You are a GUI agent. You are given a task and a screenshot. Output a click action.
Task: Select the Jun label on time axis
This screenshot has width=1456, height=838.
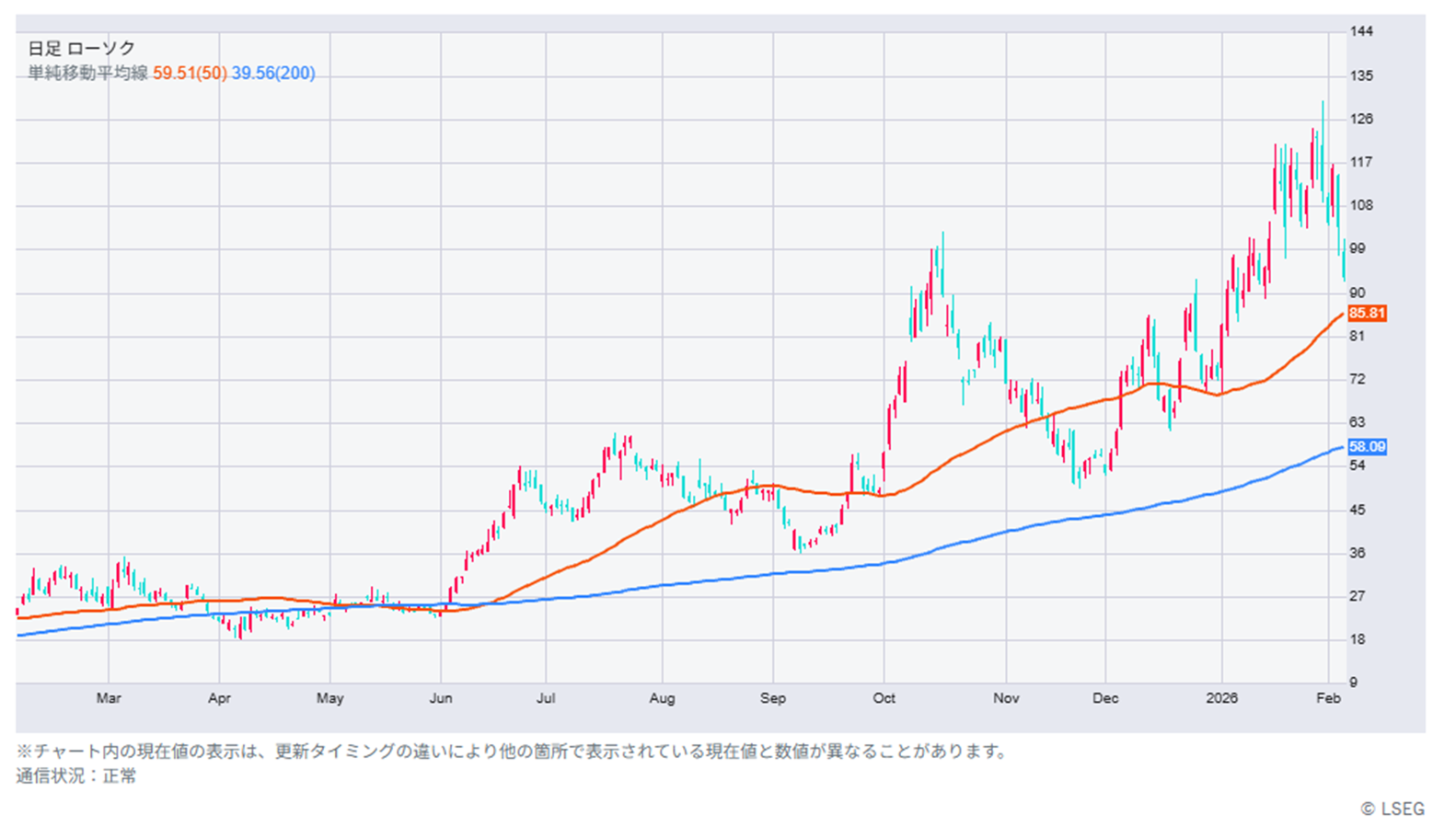point(441,698)
